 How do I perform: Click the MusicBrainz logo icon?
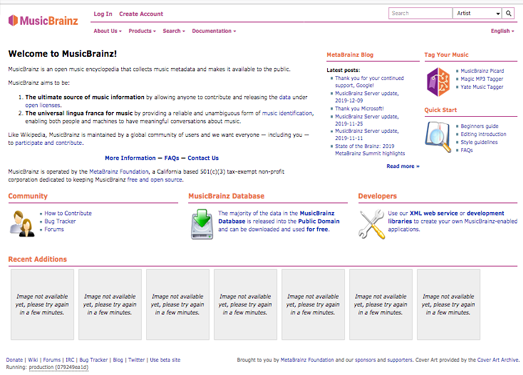[13, 21]
